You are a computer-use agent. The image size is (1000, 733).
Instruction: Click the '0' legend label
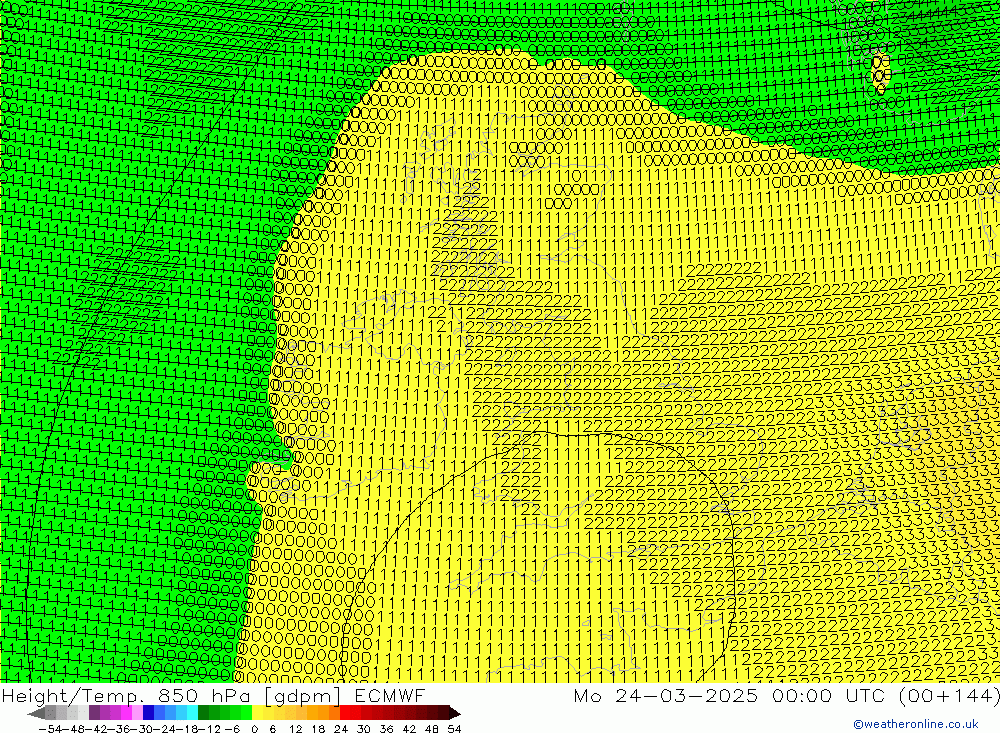pyautogui.click(x=254, y=729)
